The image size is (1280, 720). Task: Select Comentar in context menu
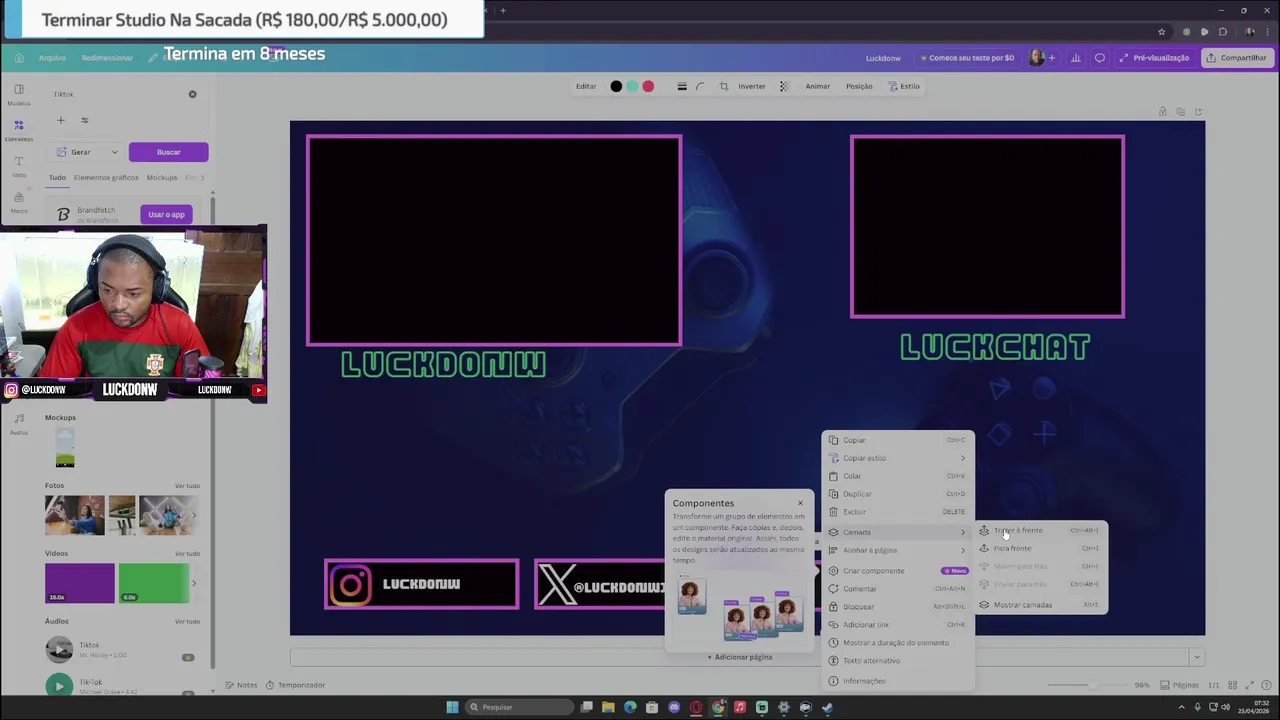click(x=898, y=589)
